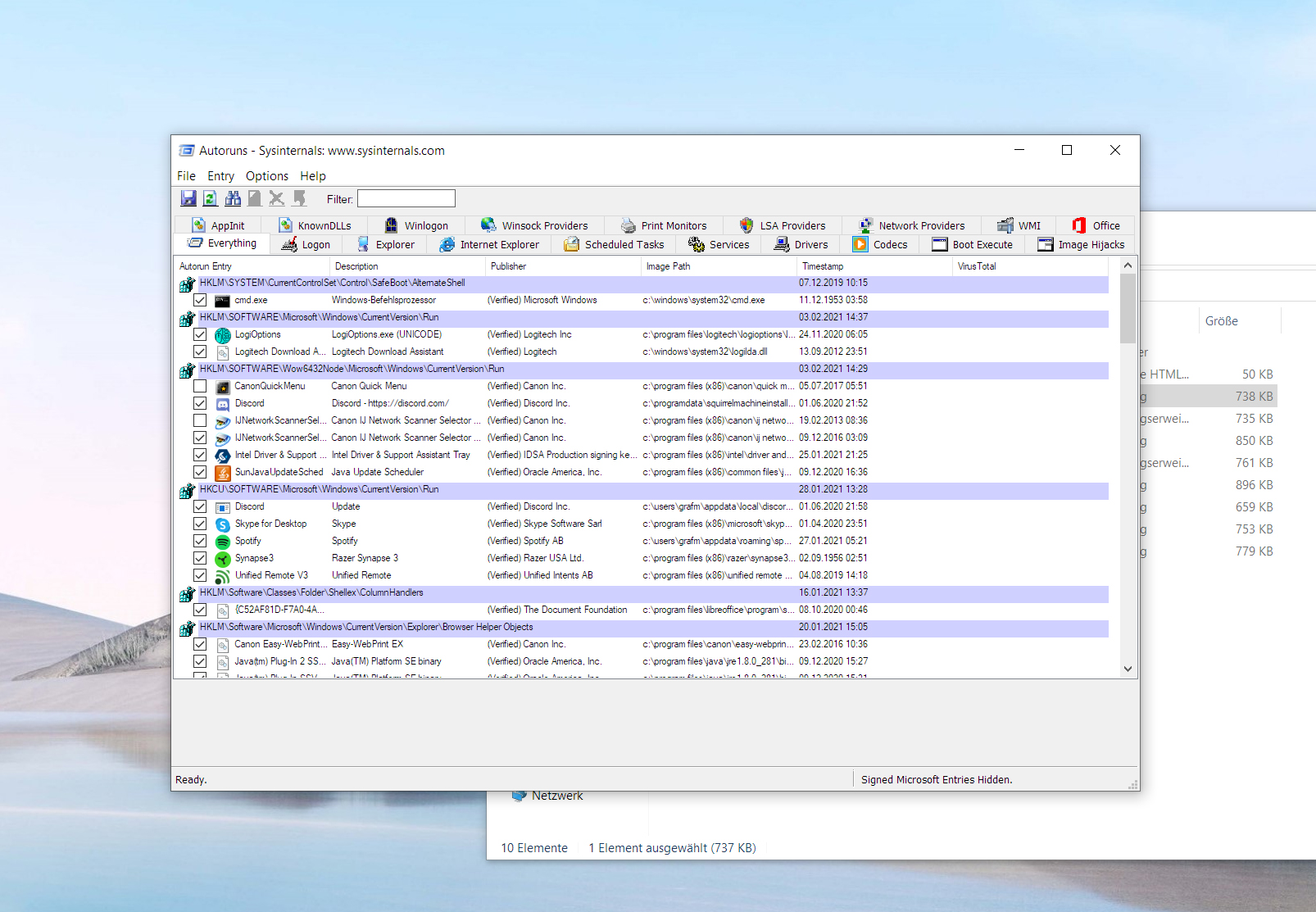Toggle the Unified Remote V3 checkbox
The height and width of the screenshot is (912, 1316).
pos(200,575)
